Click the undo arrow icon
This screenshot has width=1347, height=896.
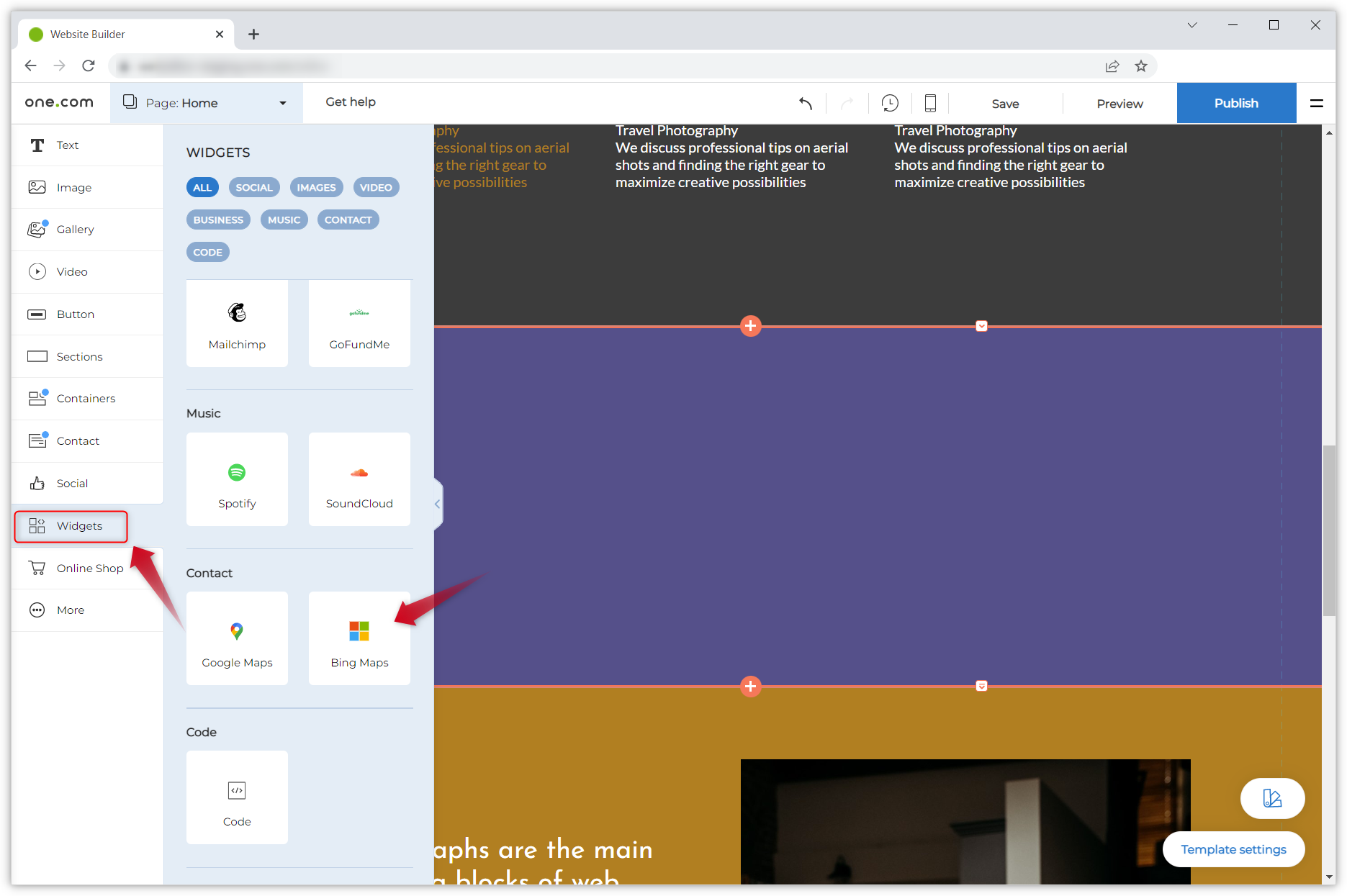(x=806, y=104)
